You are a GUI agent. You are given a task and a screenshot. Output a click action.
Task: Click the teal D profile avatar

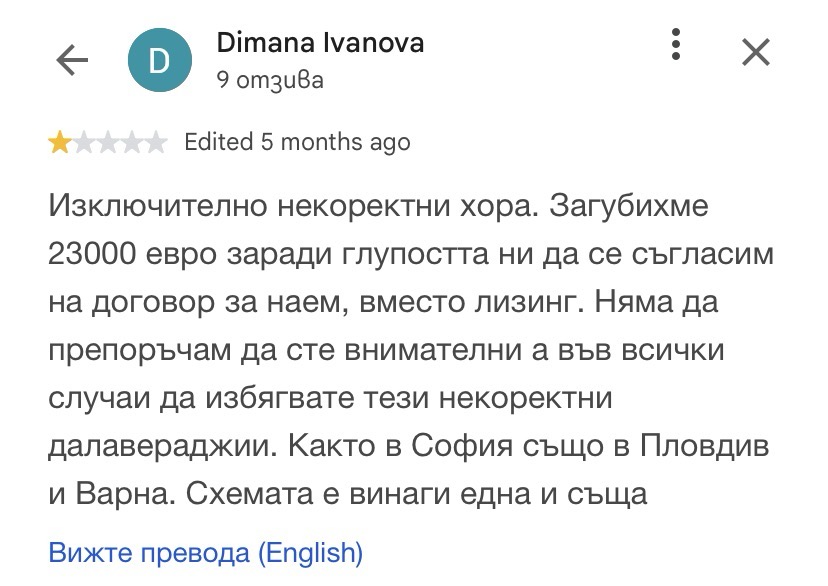click(159, 60)
